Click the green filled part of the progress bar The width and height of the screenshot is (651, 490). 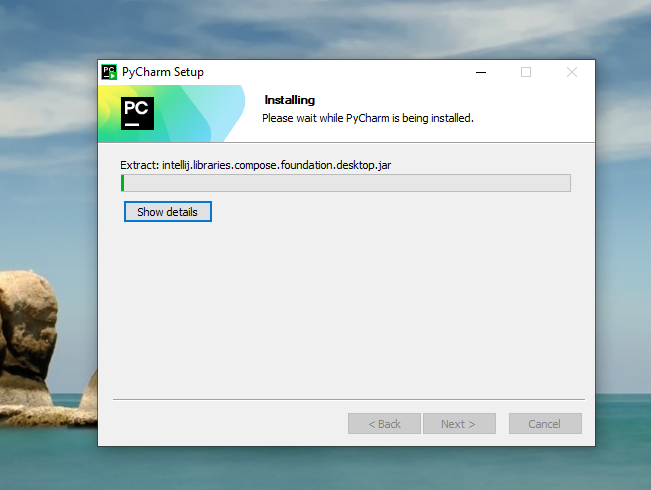click(122, 183)
